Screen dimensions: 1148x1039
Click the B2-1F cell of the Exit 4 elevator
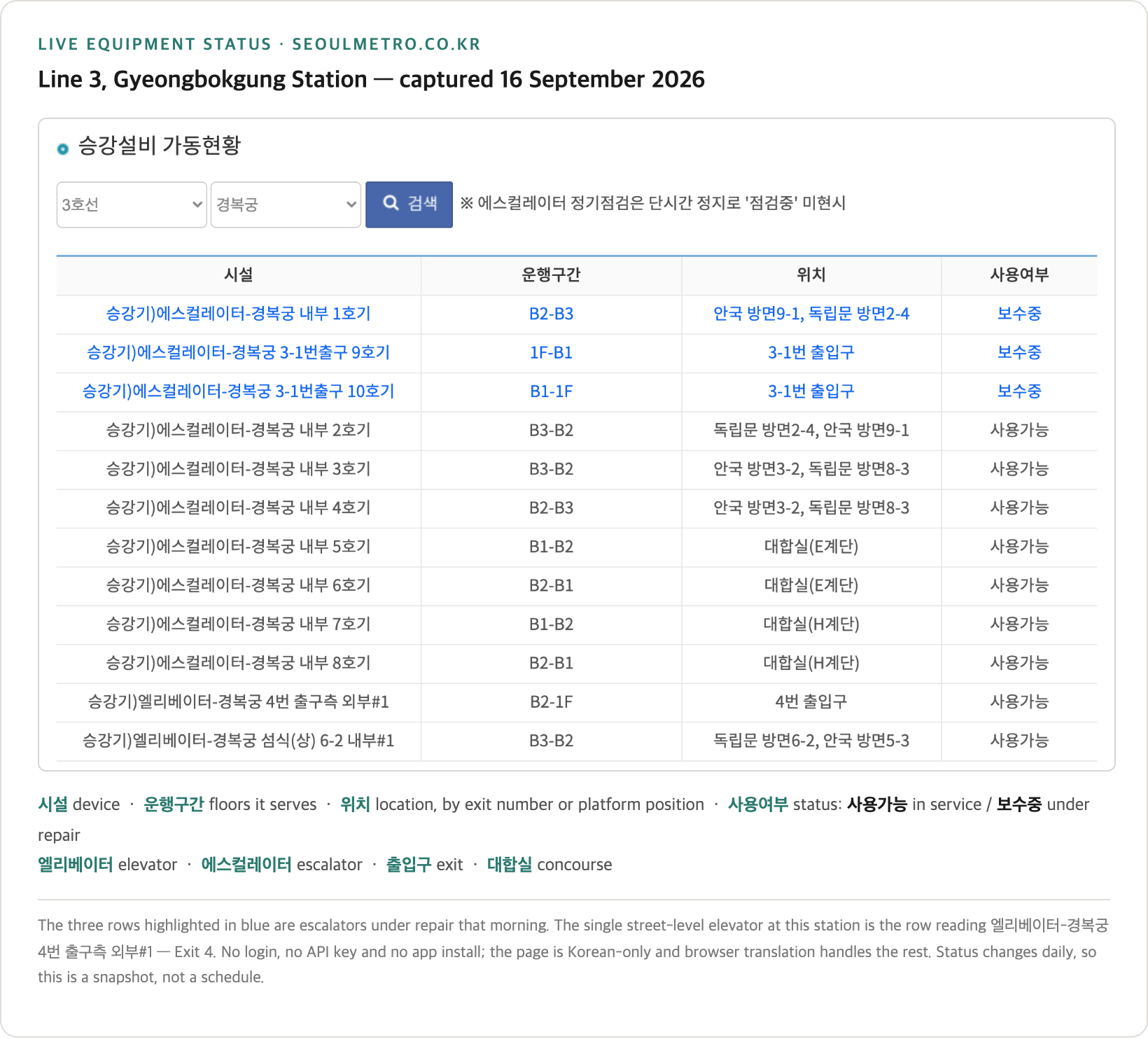(551, 702)
